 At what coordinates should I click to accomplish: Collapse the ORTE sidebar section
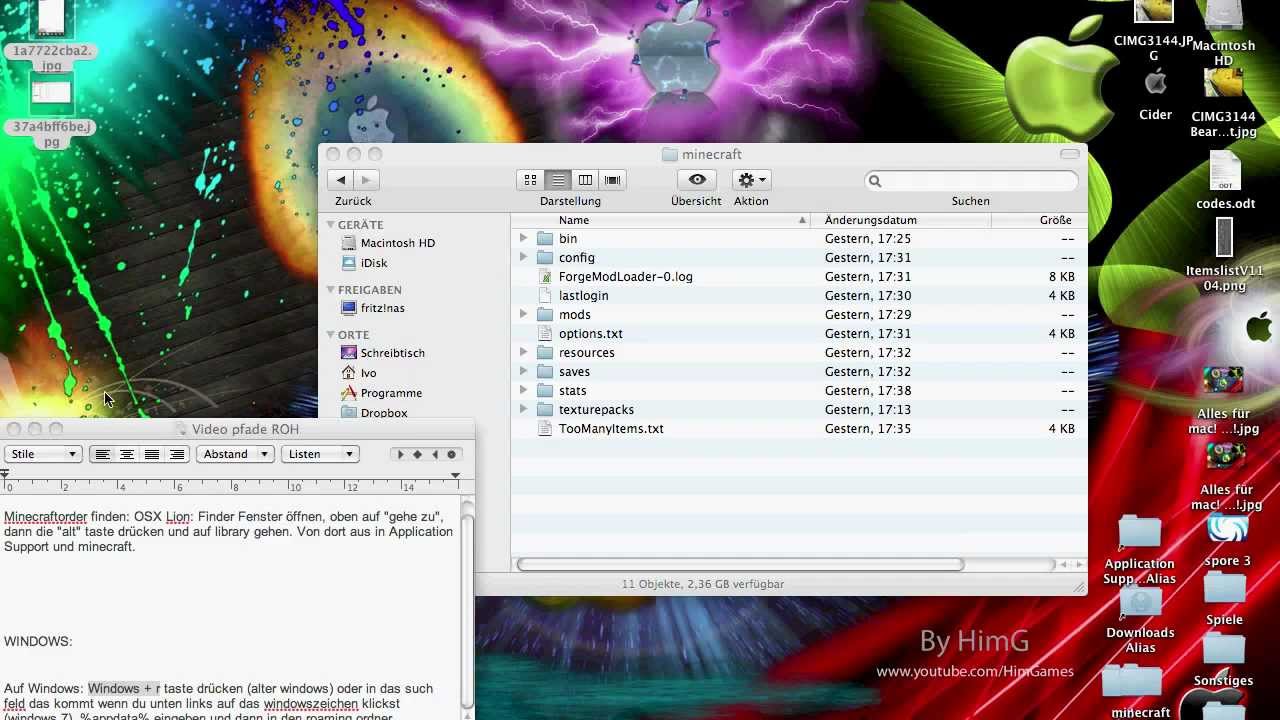[x=331, y=335]
